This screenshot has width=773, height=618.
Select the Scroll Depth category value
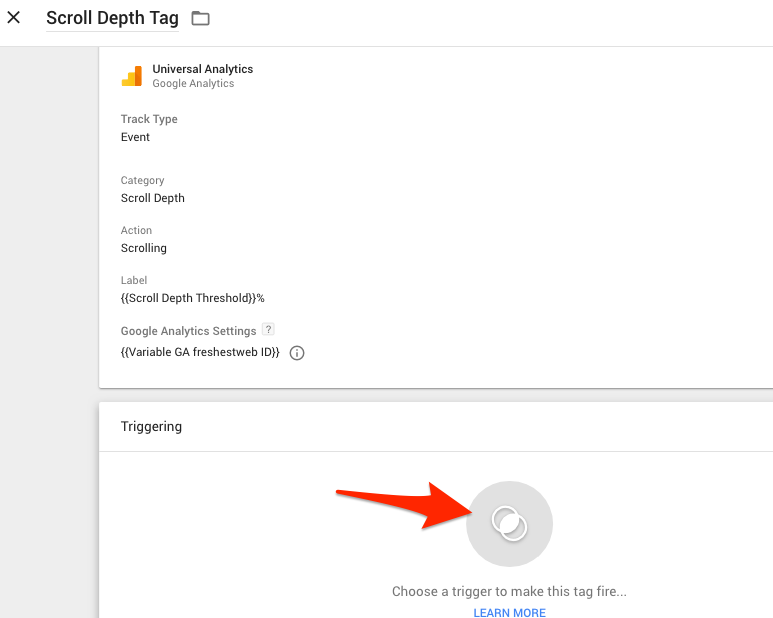click(152, 198)
